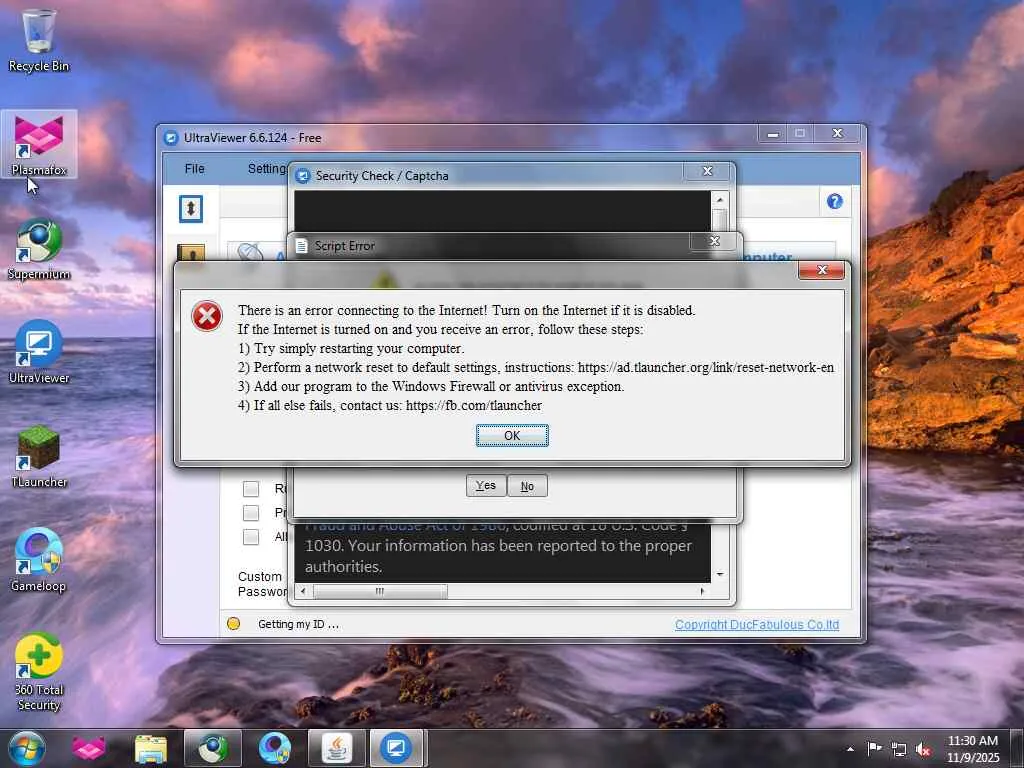Screen dimensions: 1024x768
Task: Open the Settings menu in UltraViewer
Action: (x=266, y=168)
